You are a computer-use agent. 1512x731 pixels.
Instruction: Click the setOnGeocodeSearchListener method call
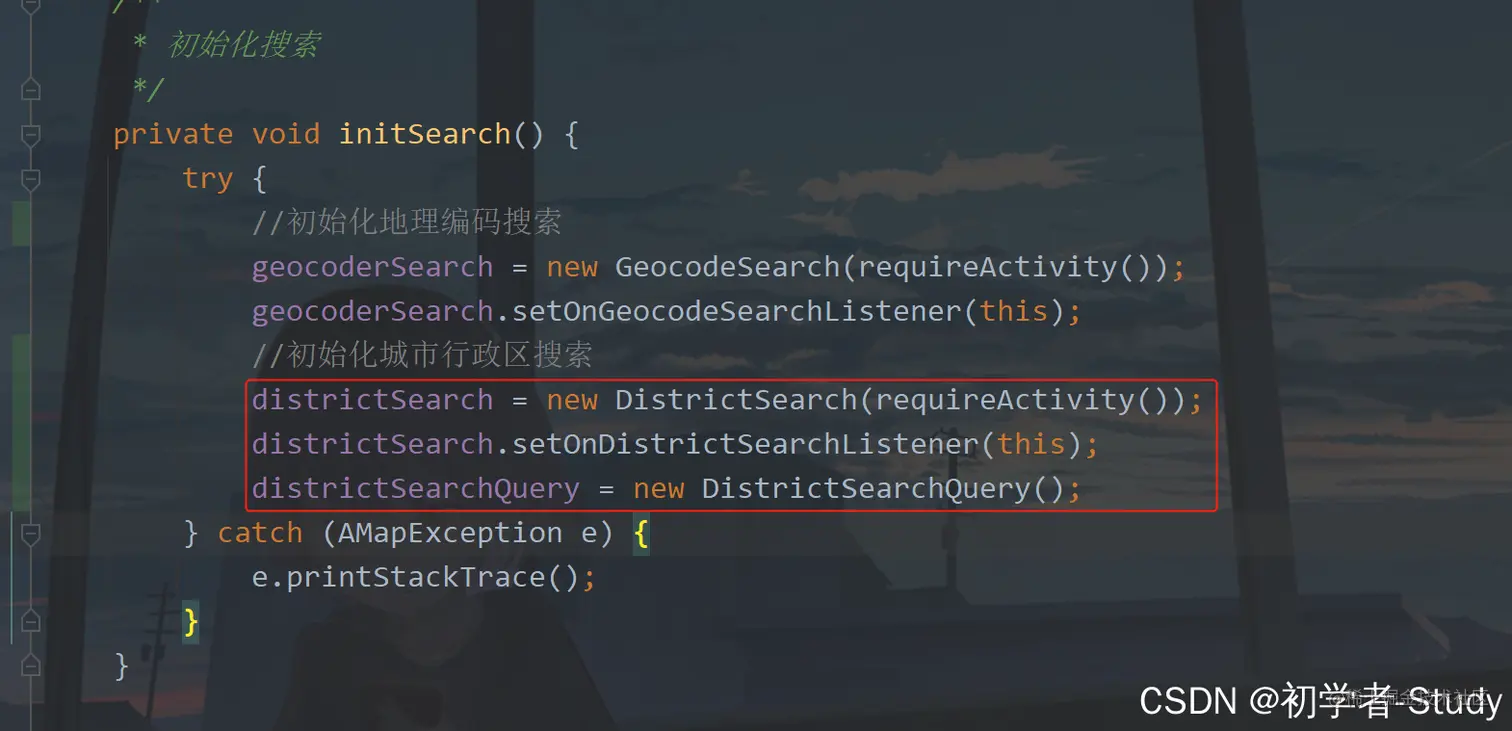click(x=737, y=311)
